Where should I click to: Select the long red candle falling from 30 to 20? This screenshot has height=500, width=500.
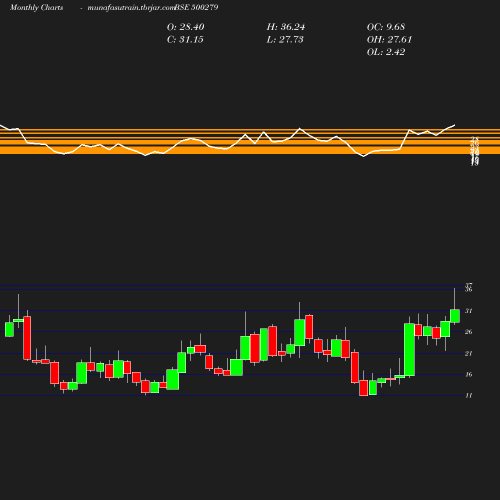click(27, 338)
